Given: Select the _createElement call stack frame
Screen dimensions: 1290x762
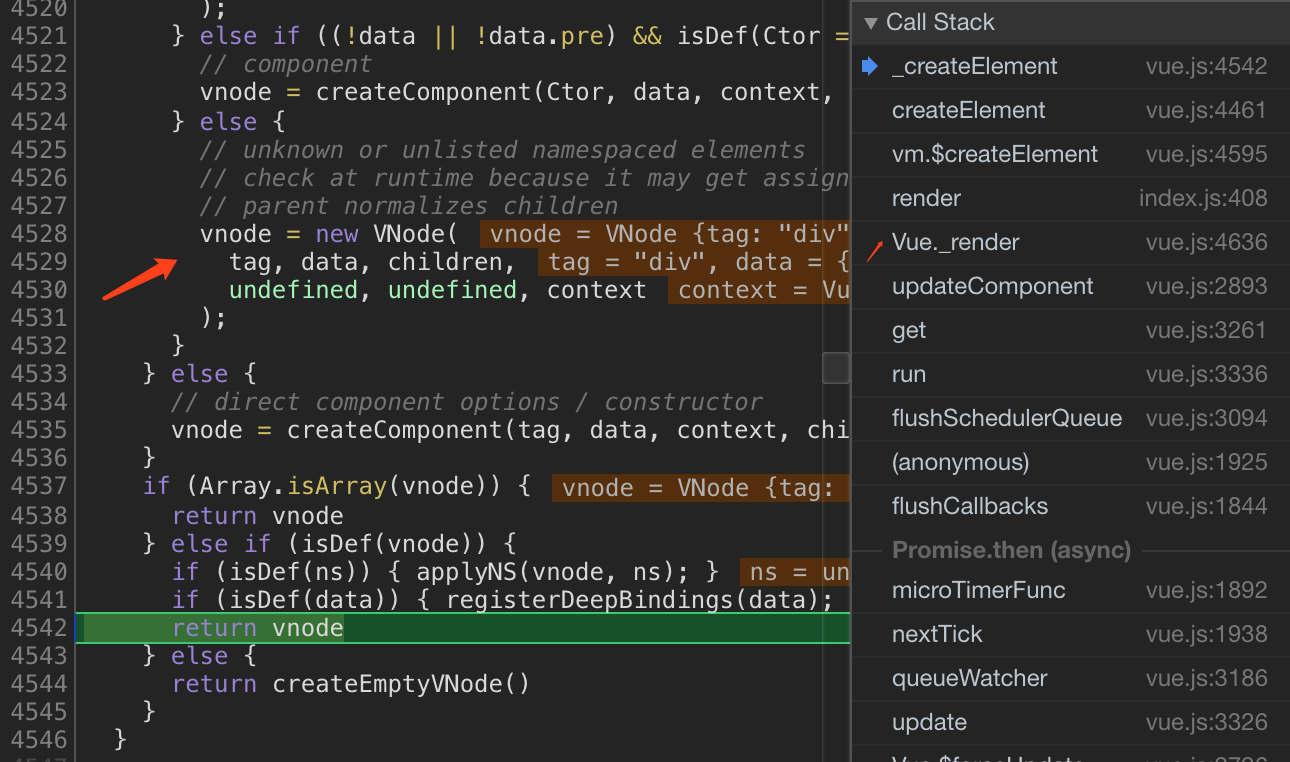Looking at the screenshot, I should 1070,67.
